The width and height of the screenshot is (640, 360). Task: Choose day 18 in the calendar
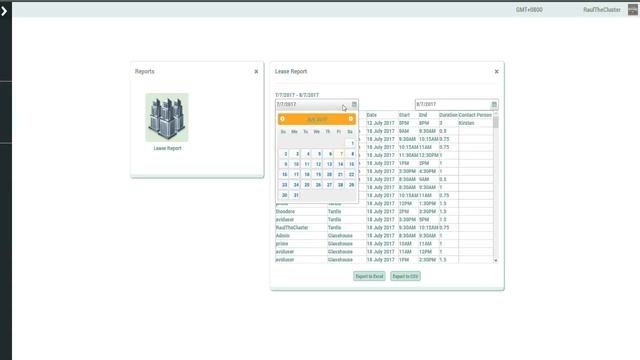[307, 174]
